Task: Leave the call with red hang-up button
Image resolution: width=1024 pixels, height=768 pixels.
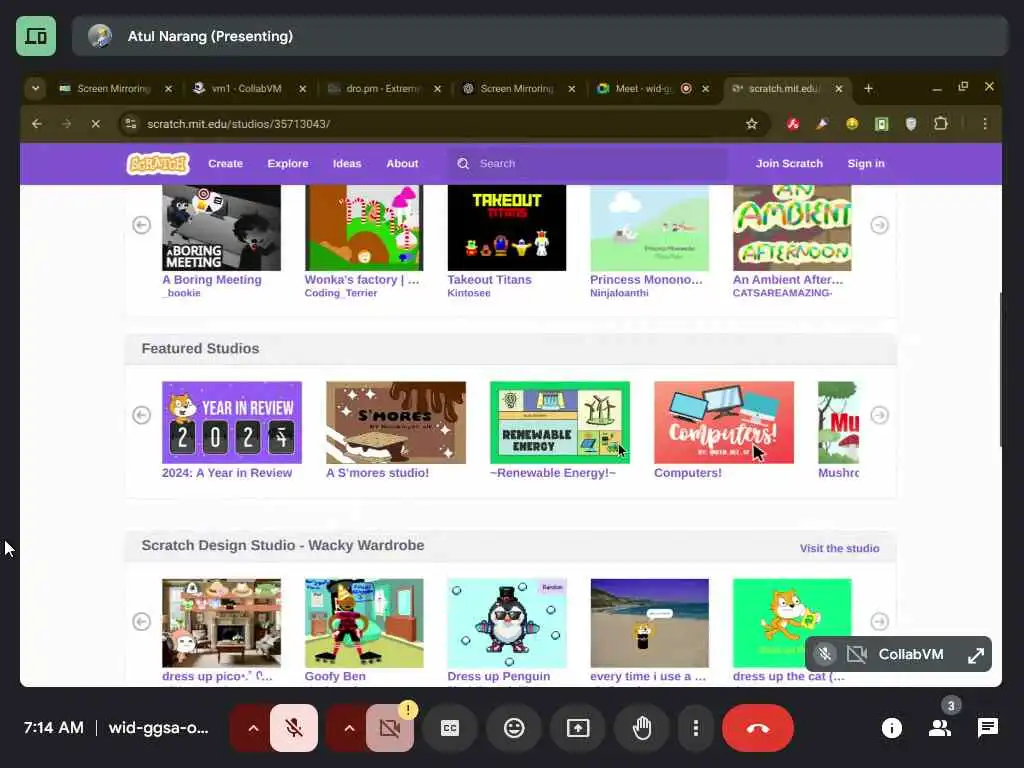Action: [758, 728]
